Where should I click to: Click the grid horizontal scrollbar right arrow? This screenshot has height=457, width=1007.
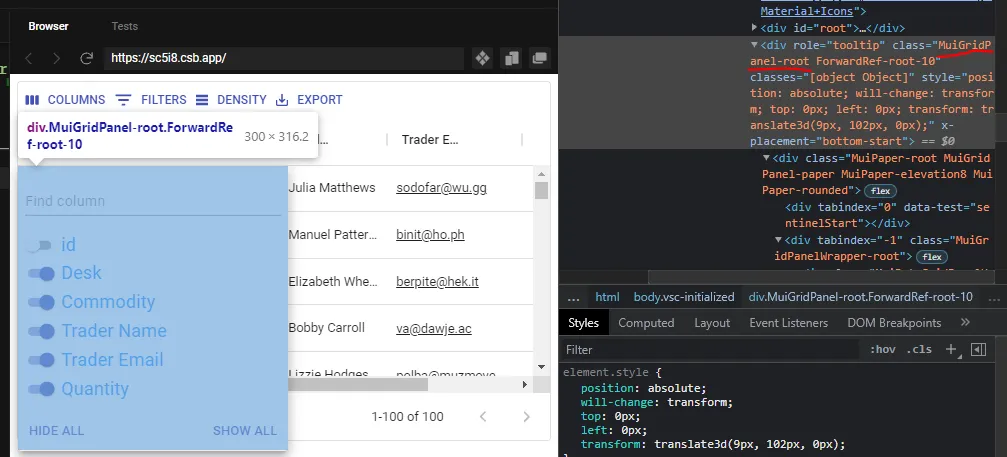(525, 384)
